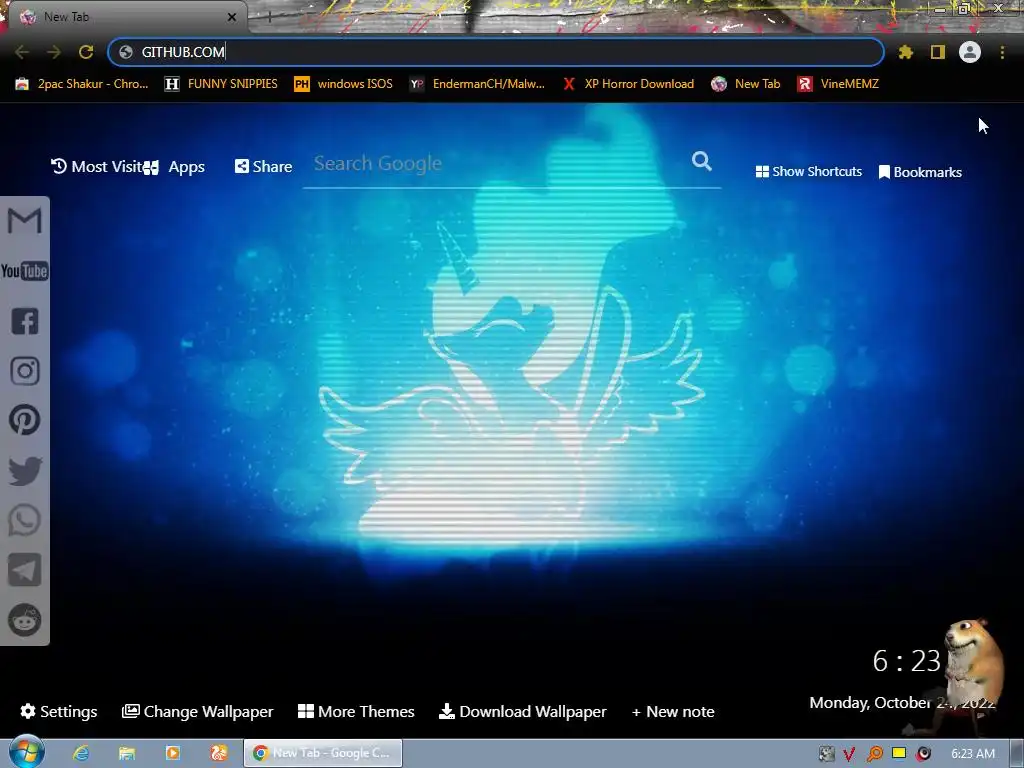Open the Facebook sidebar shortcut
Screen dimensions: 1024x768
[x=25, y=321]
